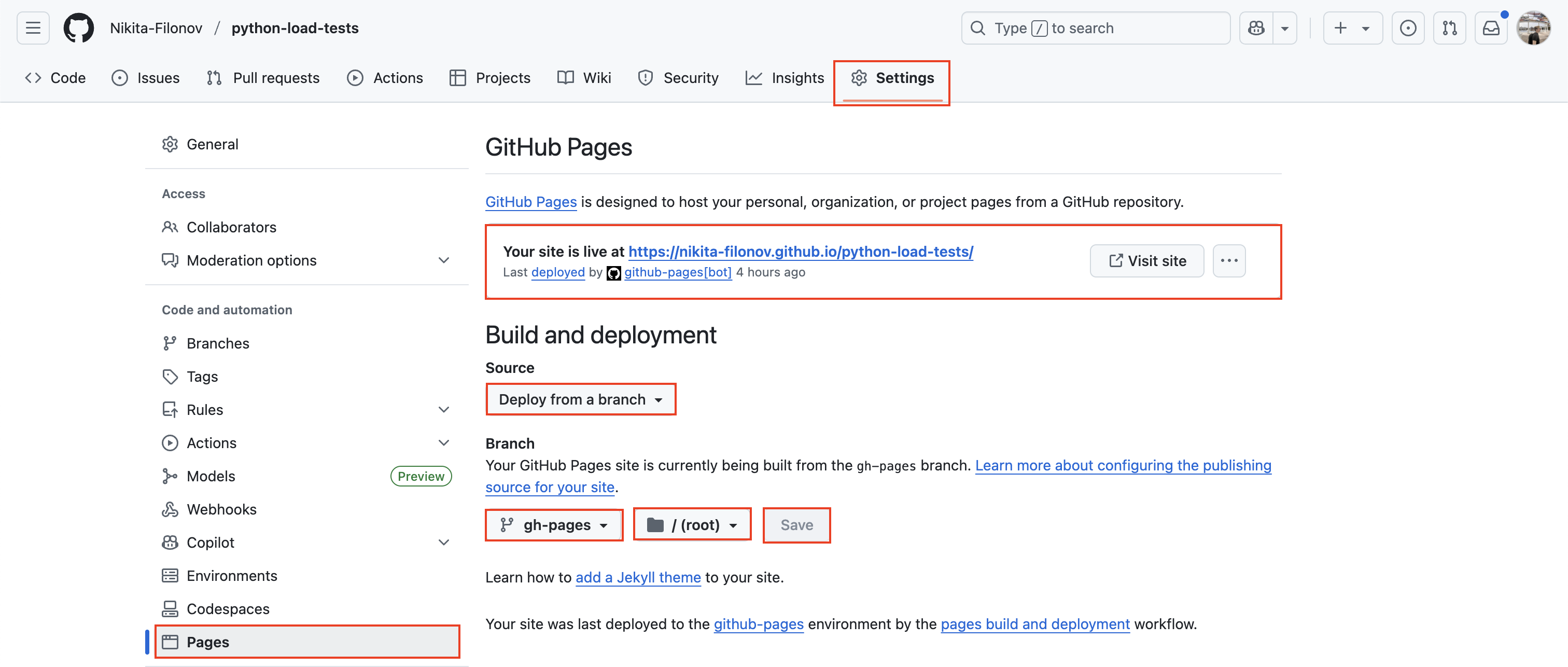
Task: Open Environments settings
Action: [x=307, y=576]
